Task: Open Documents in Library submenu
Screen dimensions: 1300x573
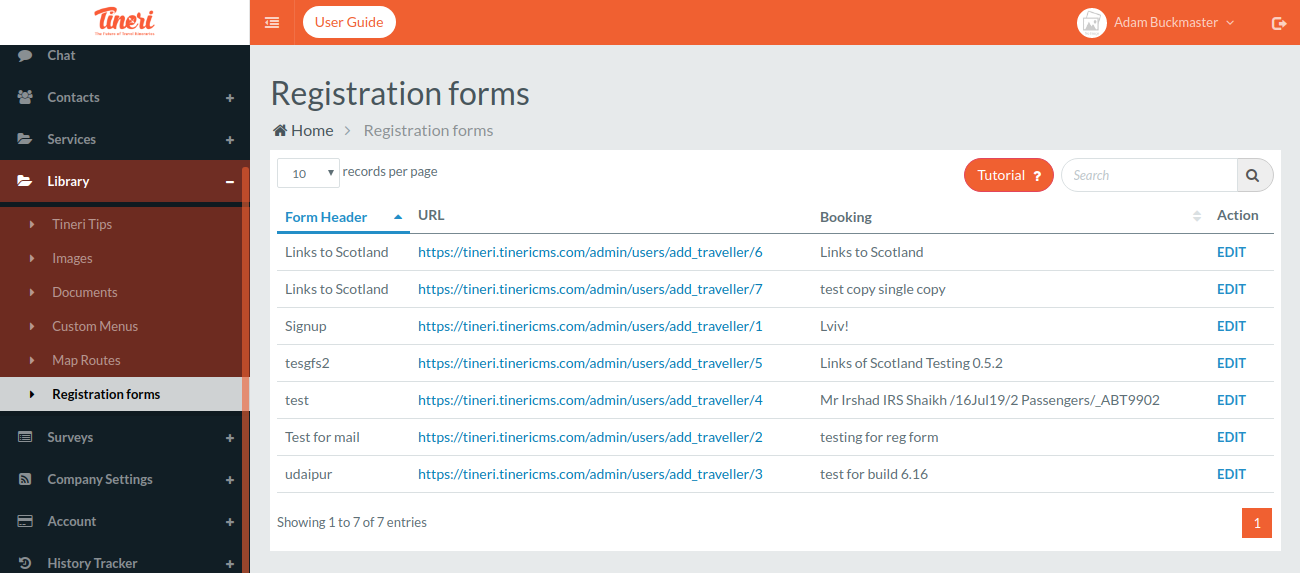Action: coord(85,292)
